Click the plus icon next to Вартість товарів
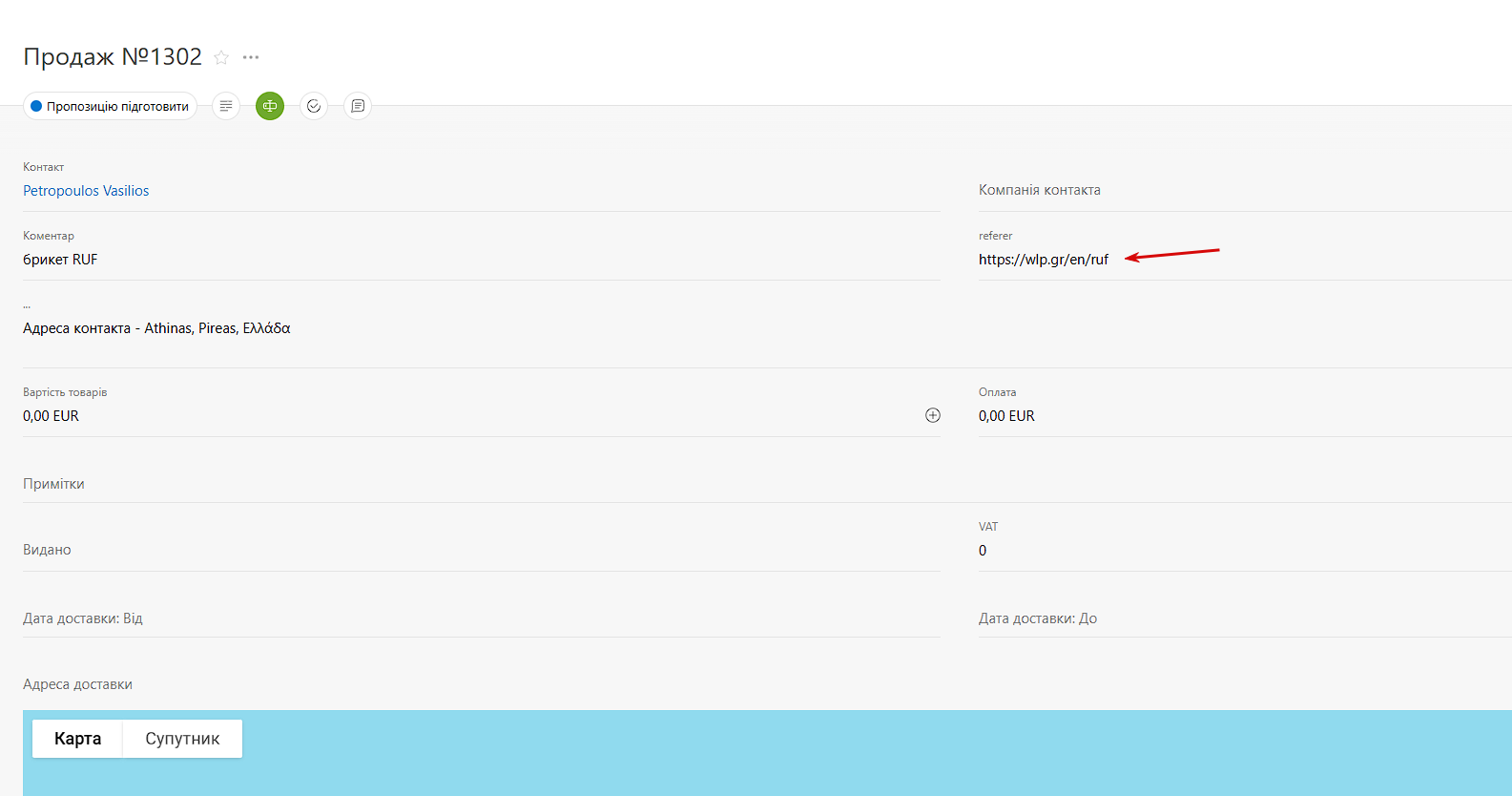The height and width of the screenshot is (796, 1512). coord(933,415)
